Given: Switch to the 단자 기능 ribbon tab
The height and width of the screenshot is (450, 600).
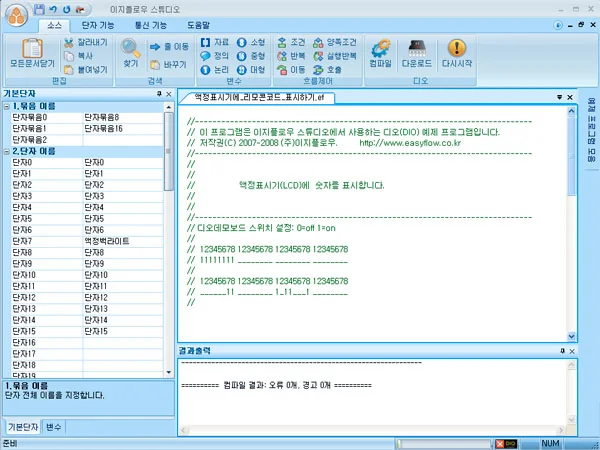Looking at the screenshot, I should pyautogui.click(x=98, y=26).
